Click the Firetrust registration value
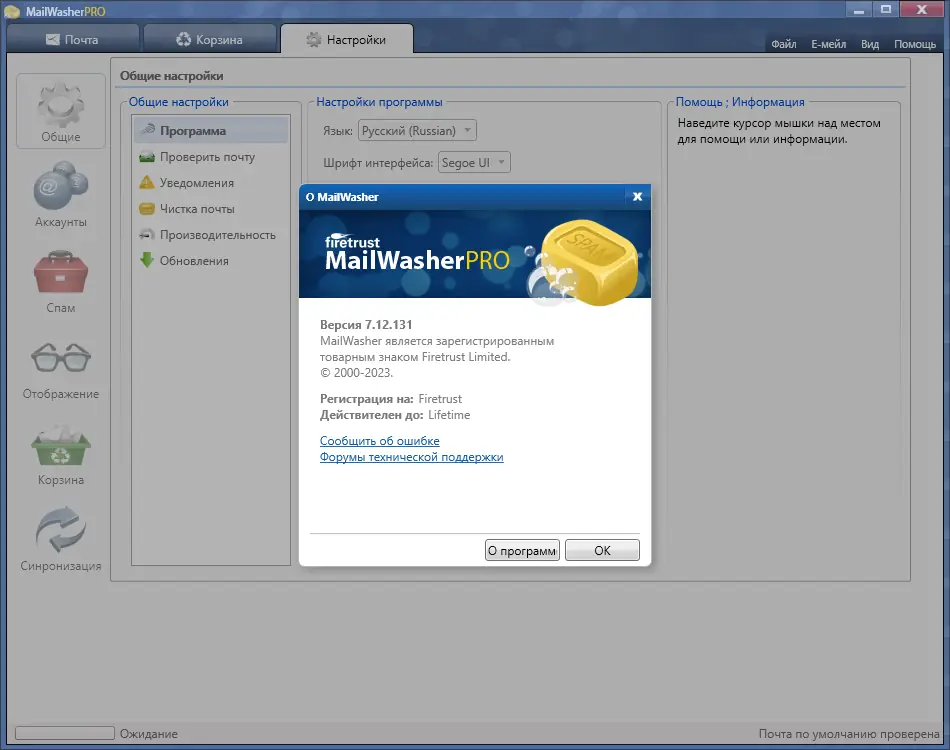This screenshot has width=950, height=750. [x=440, y=399]
